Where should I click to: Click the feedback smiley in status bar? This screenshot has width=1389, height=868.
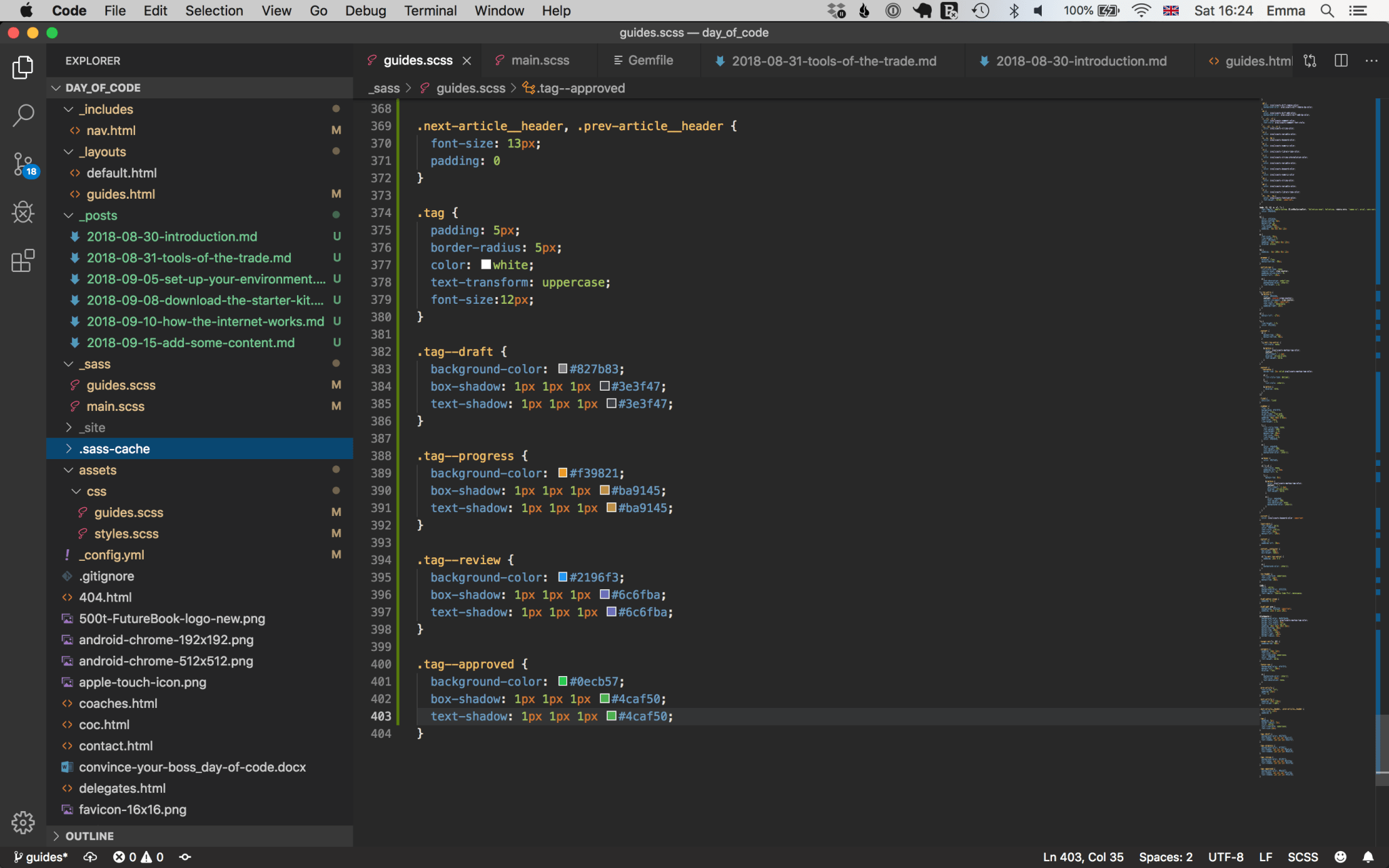[1340, 856]
